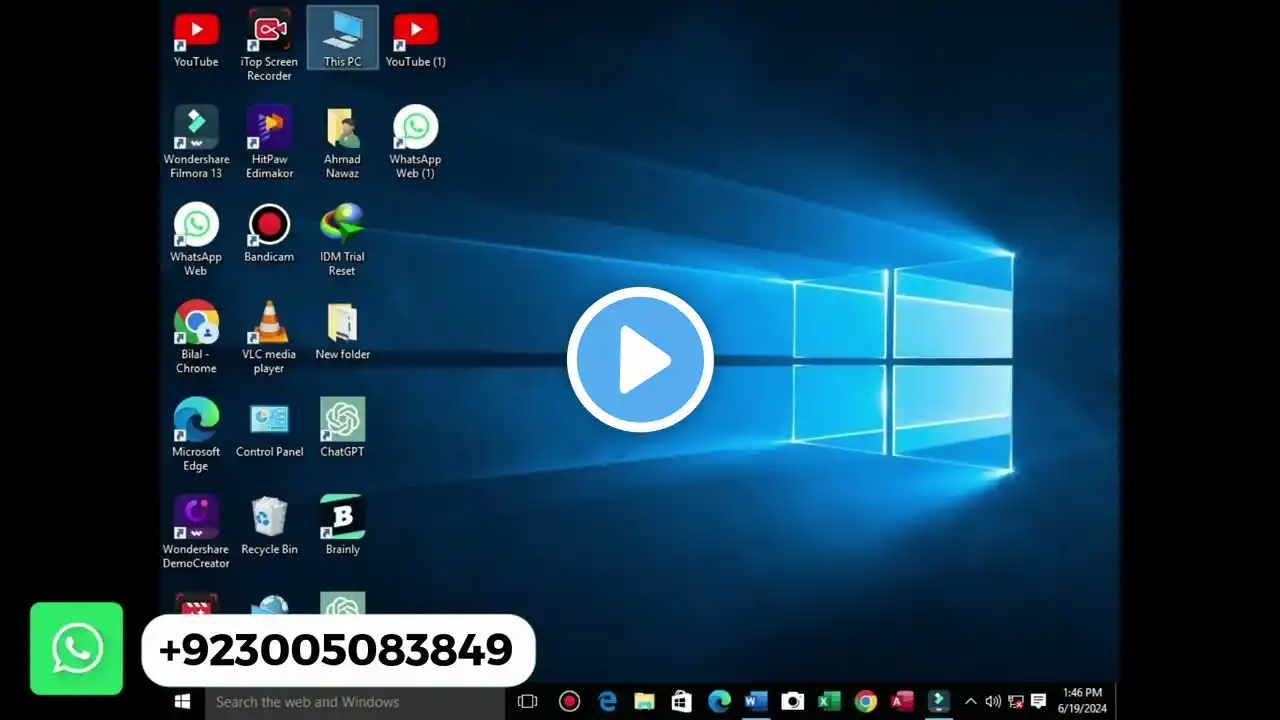Open the Camera app in the taskbar
Image resolution: width=1280 pixels, height=720 pixels.
point(793,702)
